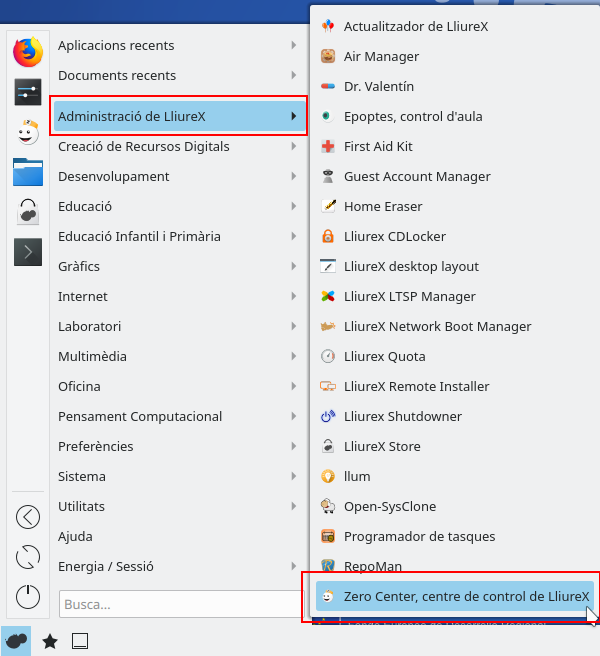This screenshot has width=600, height=656.
Task: Select Epoptes, control d'aula entry
Action: [413, 116]
